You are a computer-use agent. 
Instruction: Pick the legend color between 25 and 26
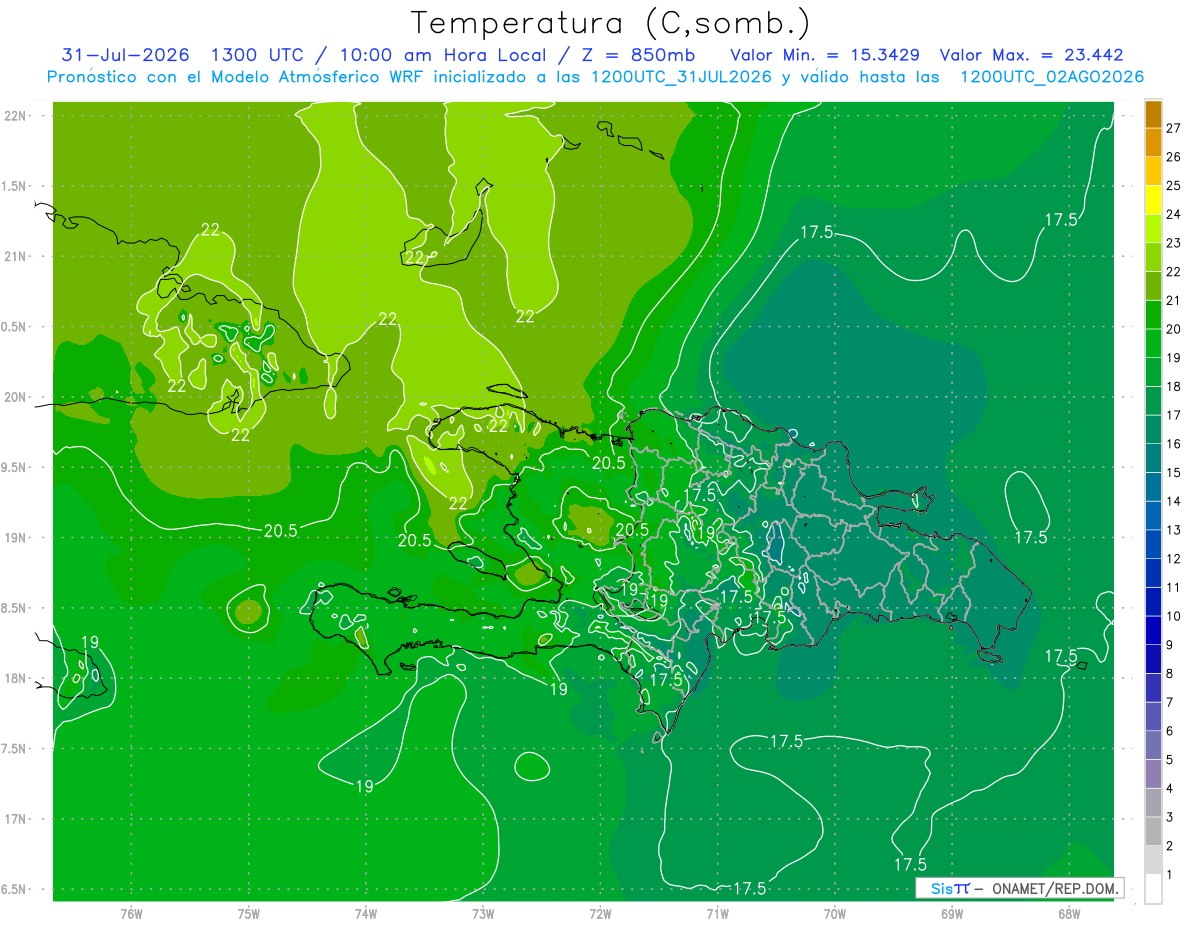[x=1153, y=172]
